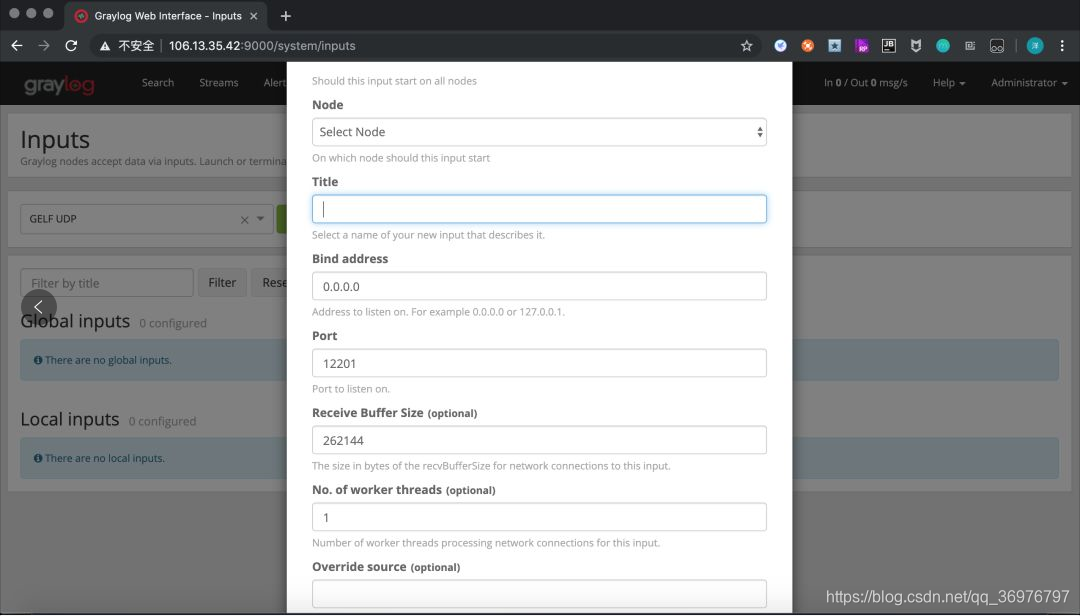Click the browser address bar URL
Image resolution: width=1080 pixels, height=616 pixels.
tap(262, 46)
